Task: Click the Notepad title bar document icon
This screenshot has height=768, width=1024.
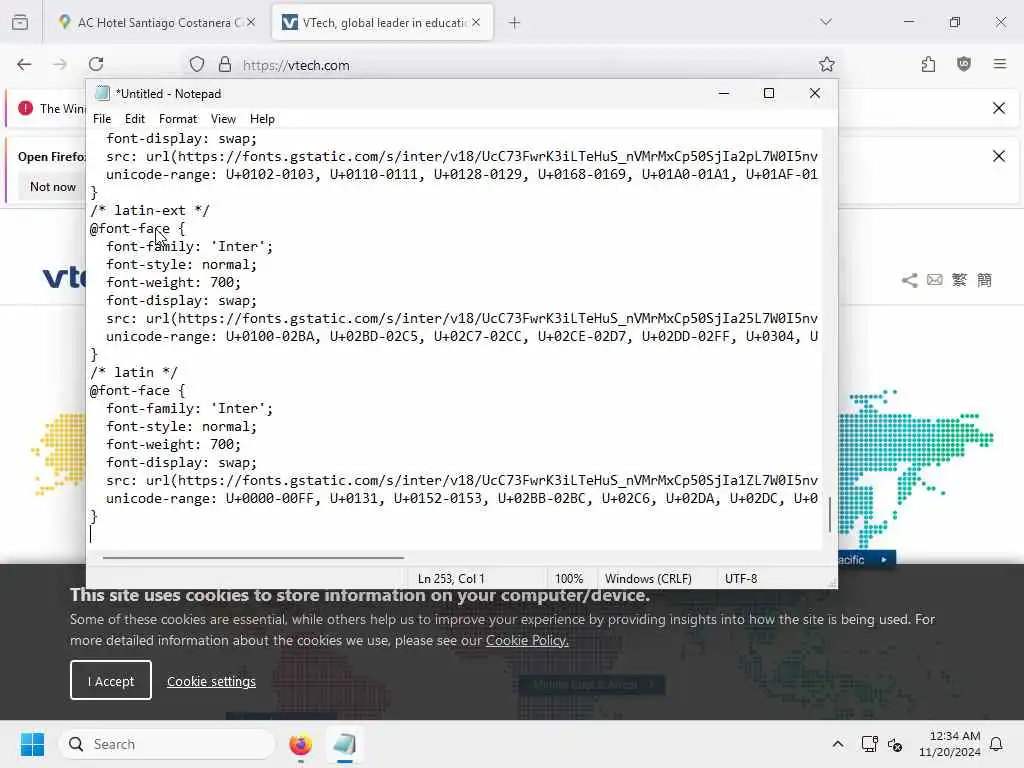Action: point(102,93)
